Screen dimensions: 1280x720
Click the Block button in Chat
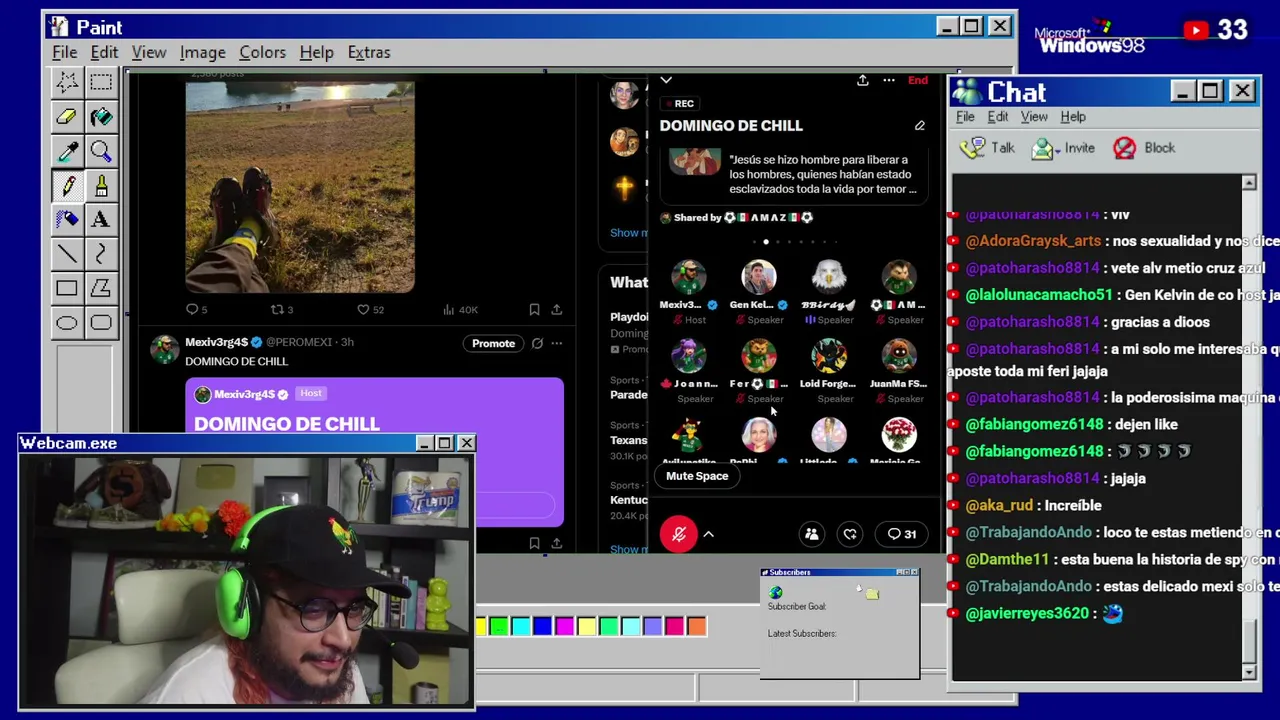click(1145, 148)
